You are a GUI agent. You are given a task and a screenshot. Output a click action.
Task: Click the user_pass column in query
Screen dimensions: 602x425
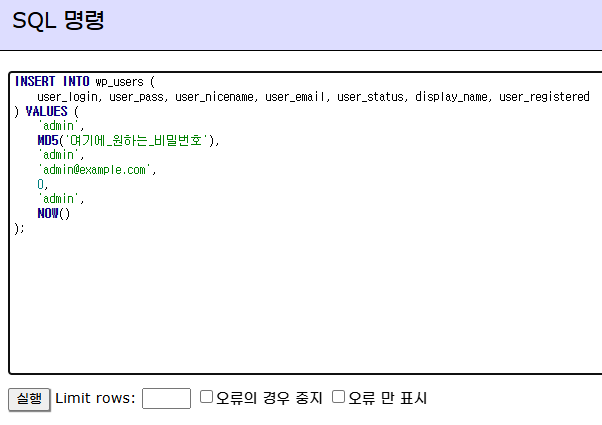click(137, 96)
